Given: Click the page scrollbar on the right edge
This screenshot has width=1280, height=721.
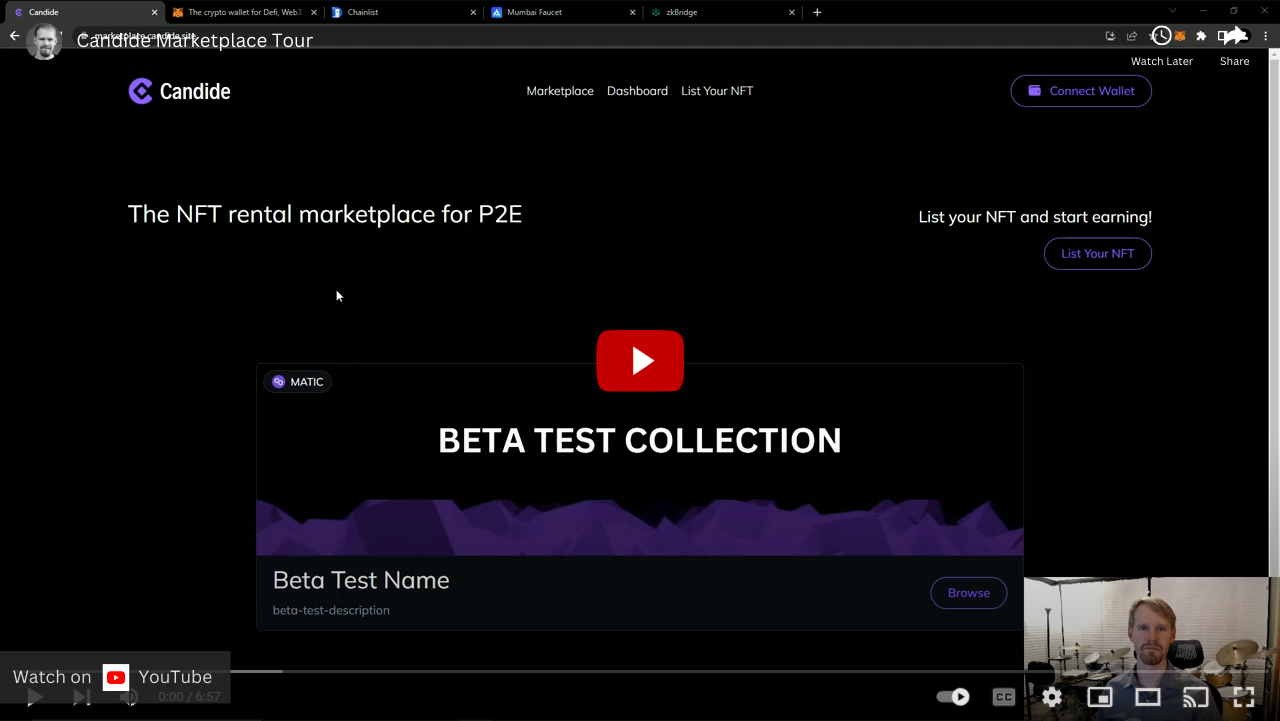Looking at the screenshot, I should pyautogui.click(x=1274, y=310).
